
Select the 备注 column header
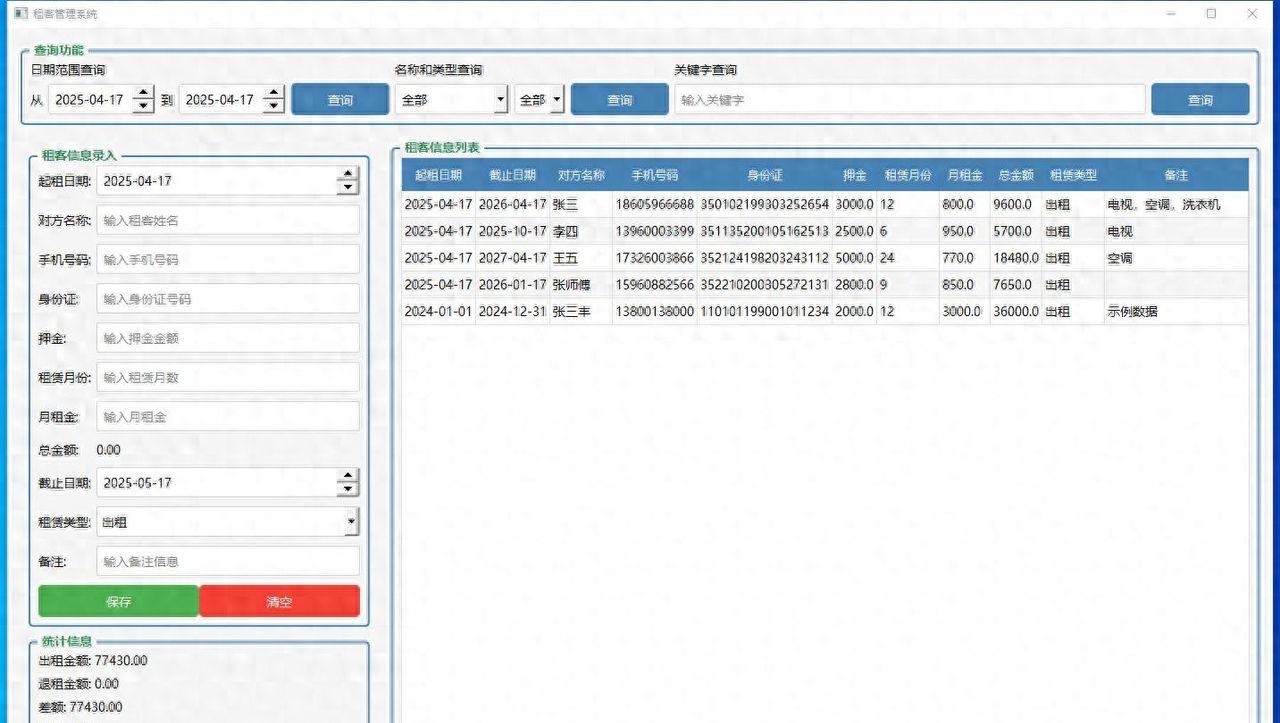click(x=1176, y=175)
